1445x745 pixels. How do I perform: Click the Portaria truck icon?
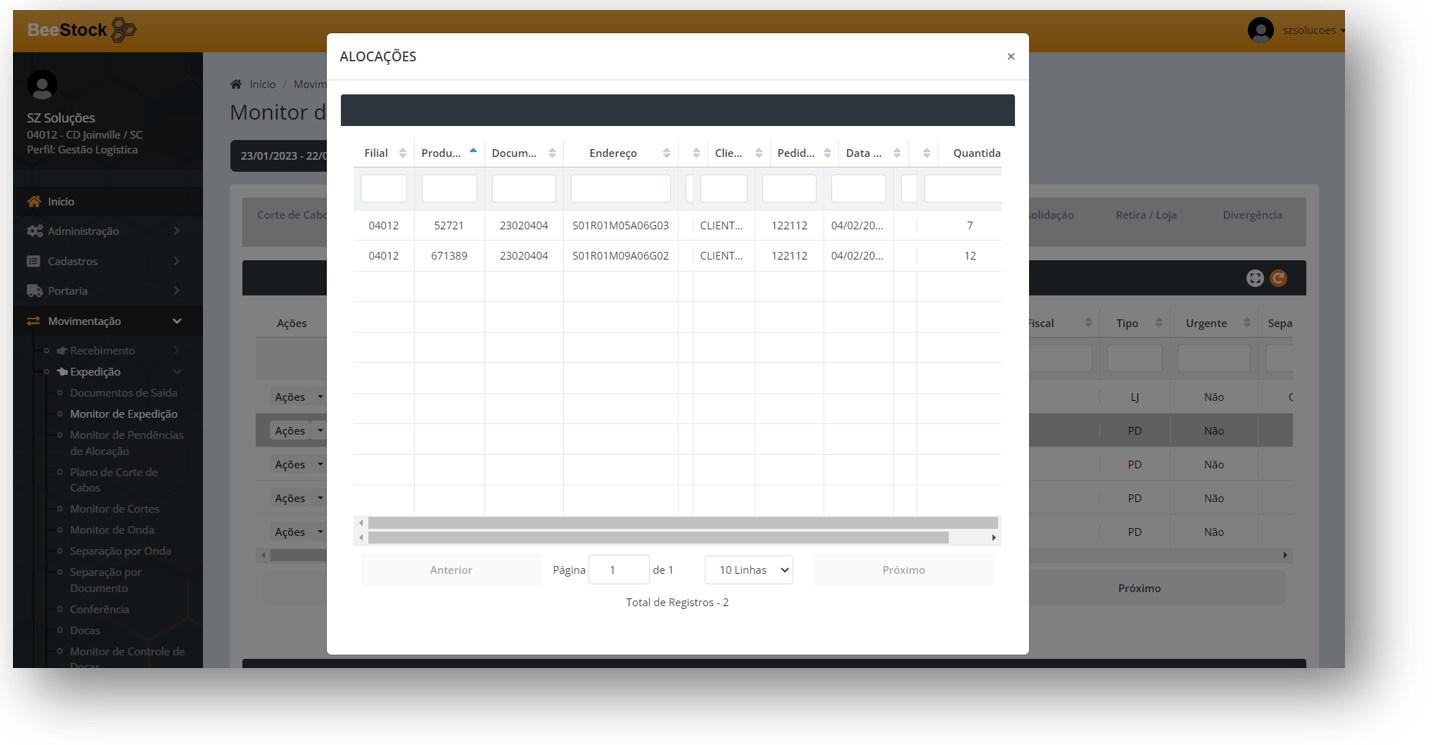click(34, 292)
